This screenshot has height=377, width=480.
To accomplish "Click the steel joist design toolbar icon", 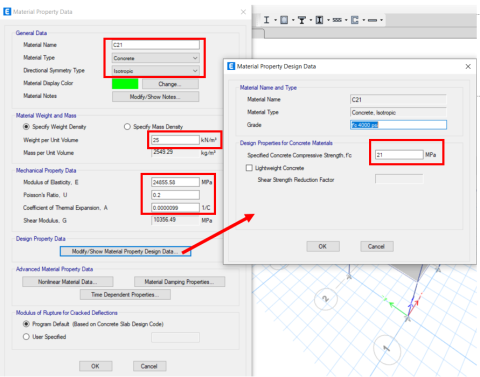I will [337, 20].
